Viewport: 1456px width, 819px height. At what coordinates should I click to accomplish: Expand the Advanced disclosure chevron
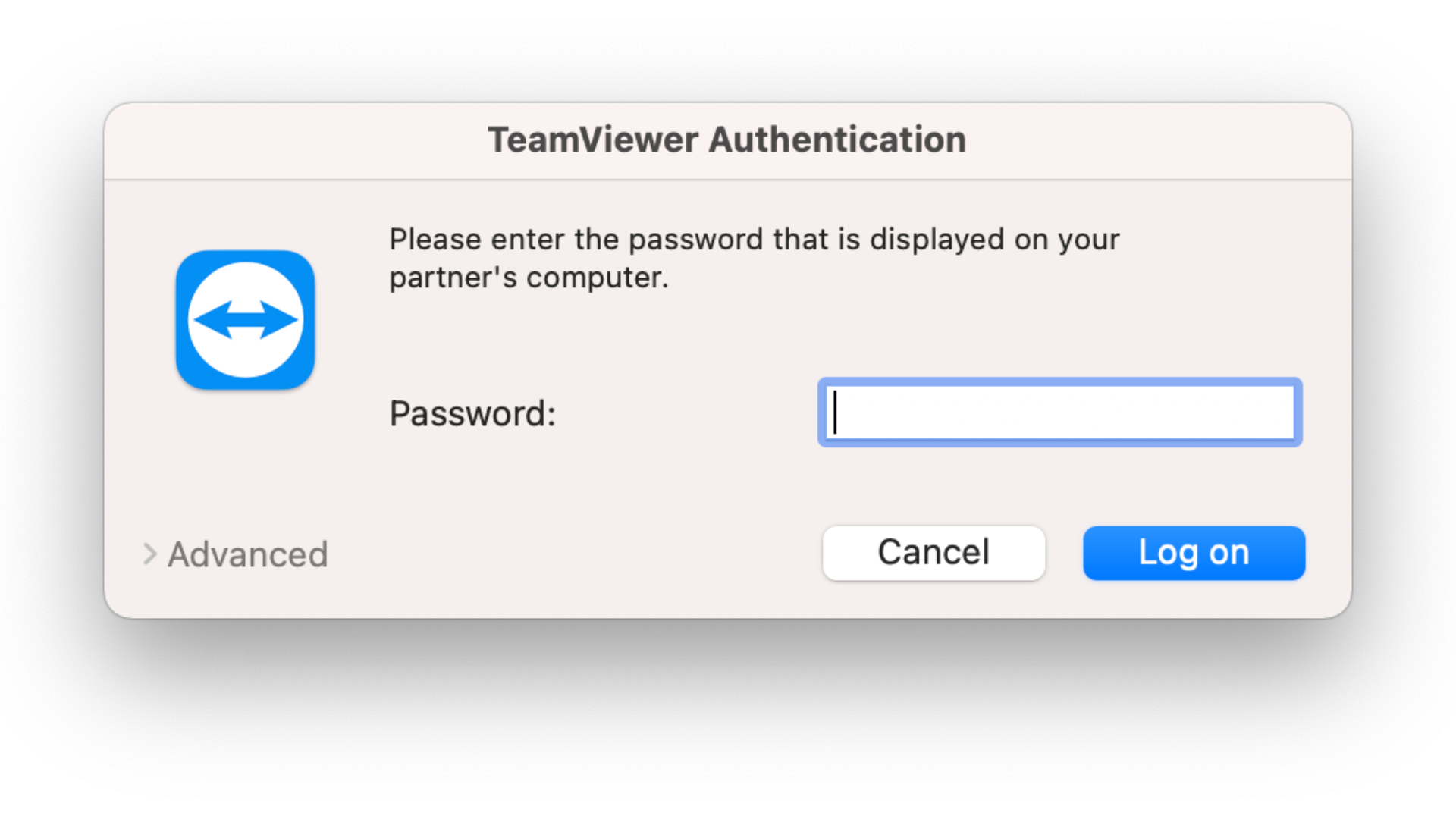pyautogui.click(x=149, y=554)
